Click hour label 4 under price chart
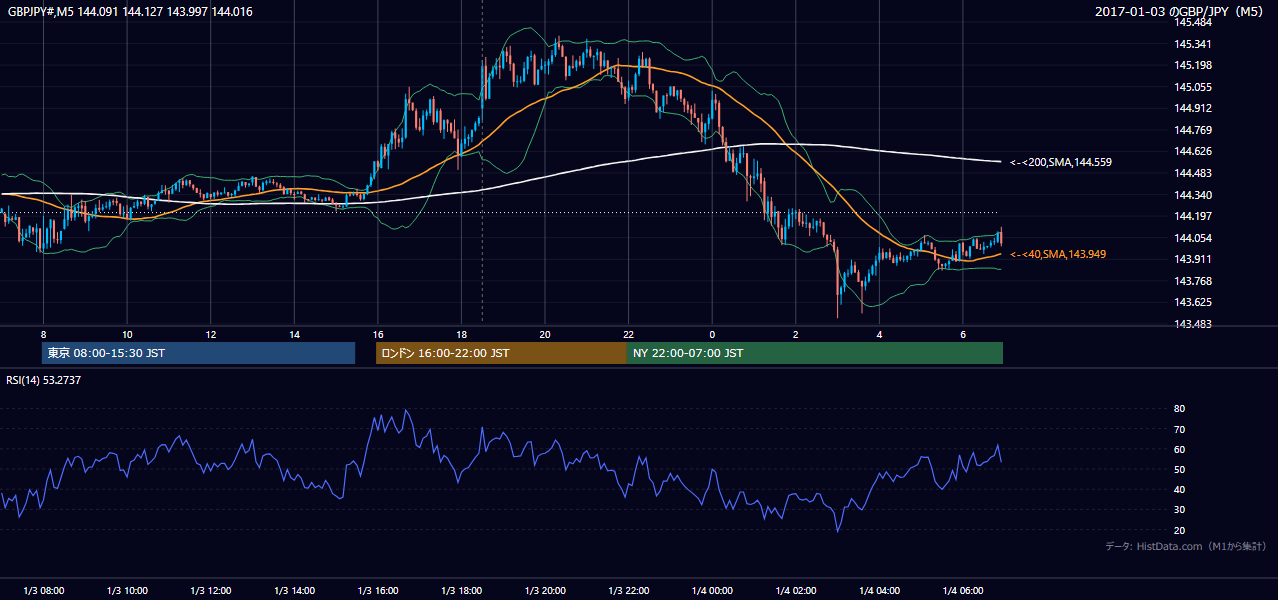Image resolution: width=1278 pixels, height=600 pixels. point(879,334)
